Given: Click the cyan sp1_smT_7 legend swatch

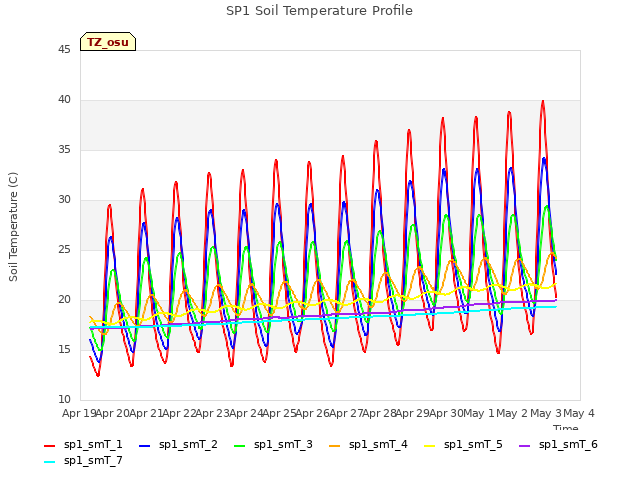Looking at the screenshot, I should [49, 462].
